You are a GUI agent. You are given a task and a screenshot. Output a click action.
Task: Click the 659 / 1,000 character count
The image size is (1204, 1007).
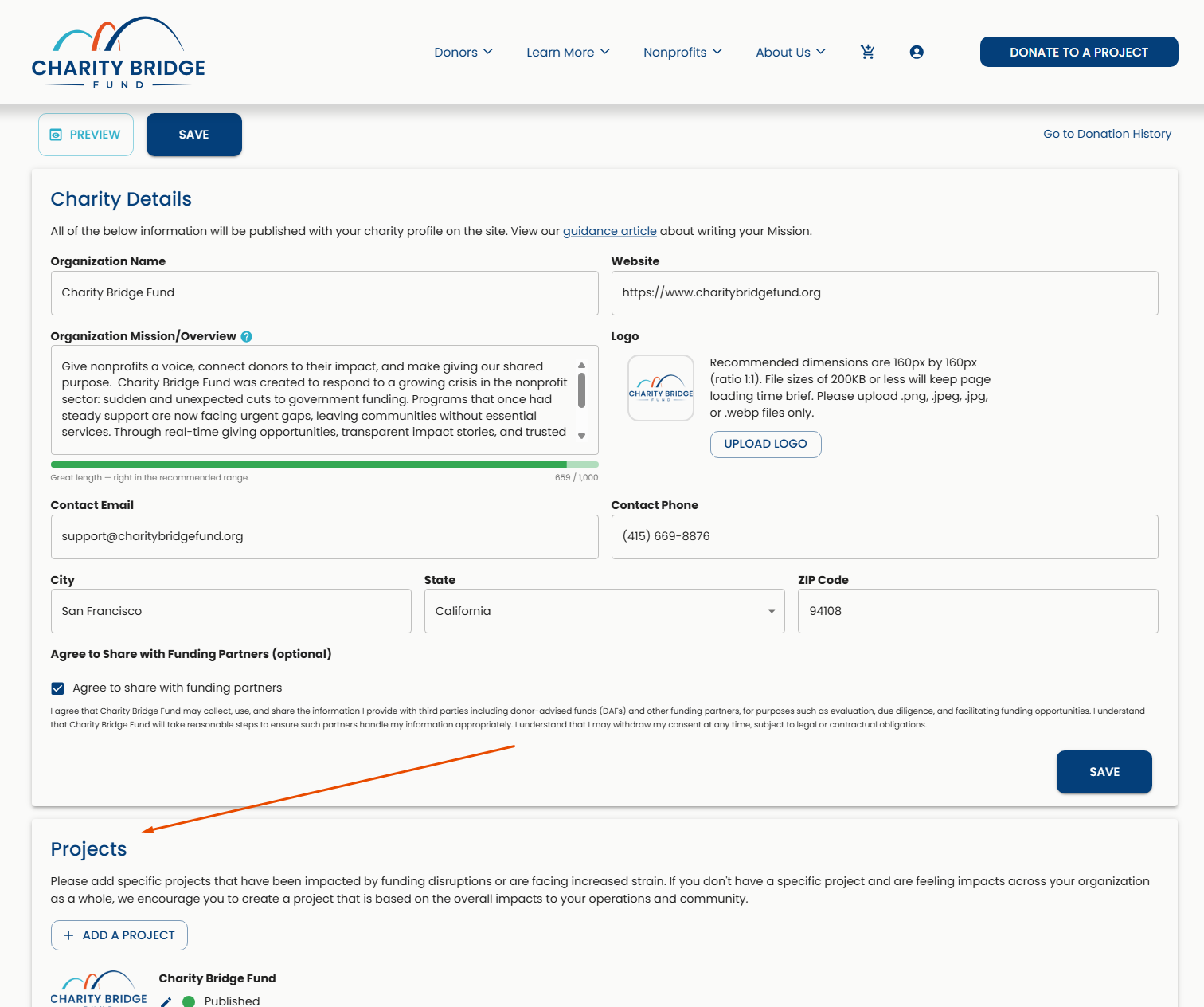[577, 478]
